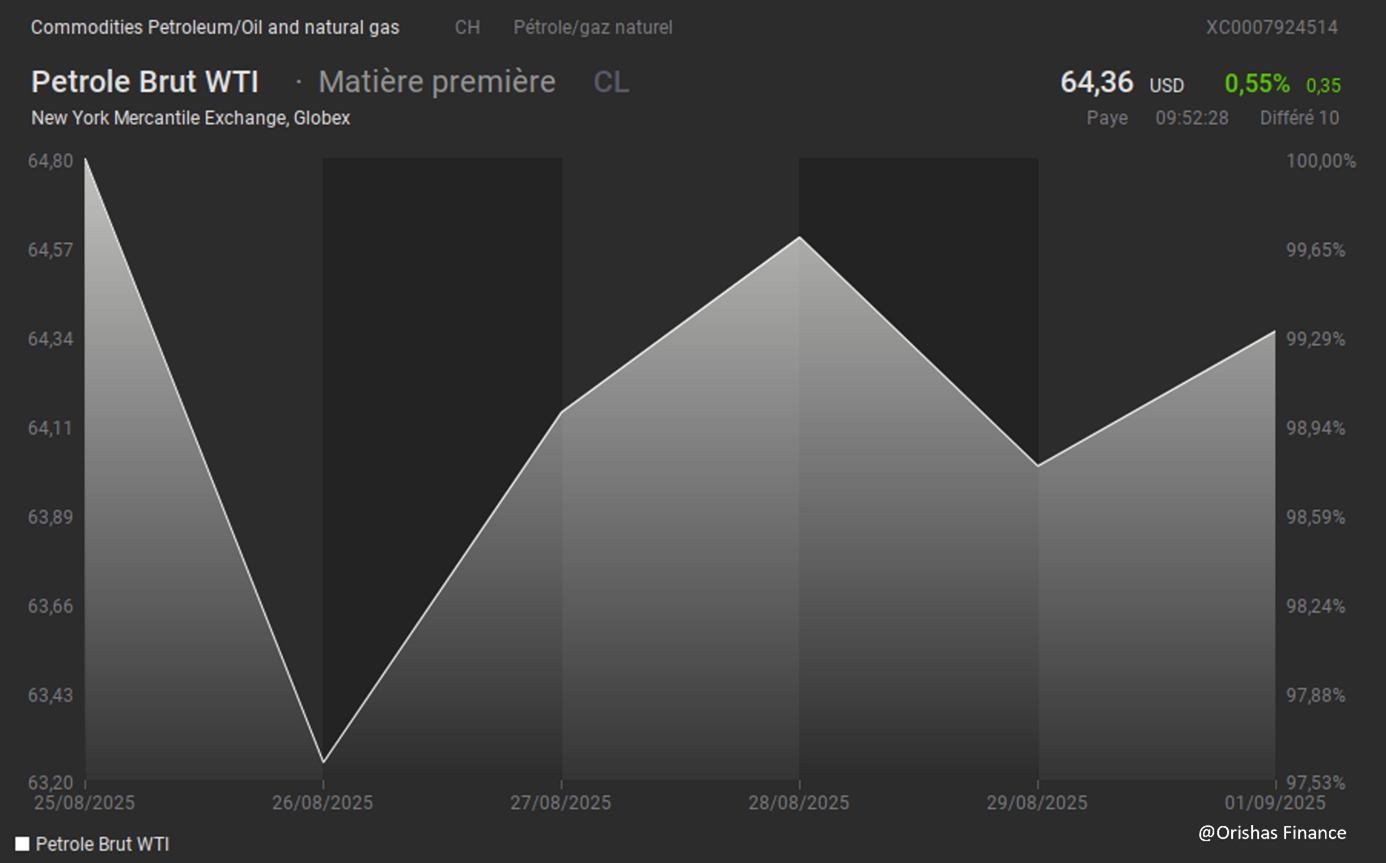Viewport: 1386px width, 863px height.
Task: Click the 01/09/2025 date axis label
Action: click(1275, 803)
